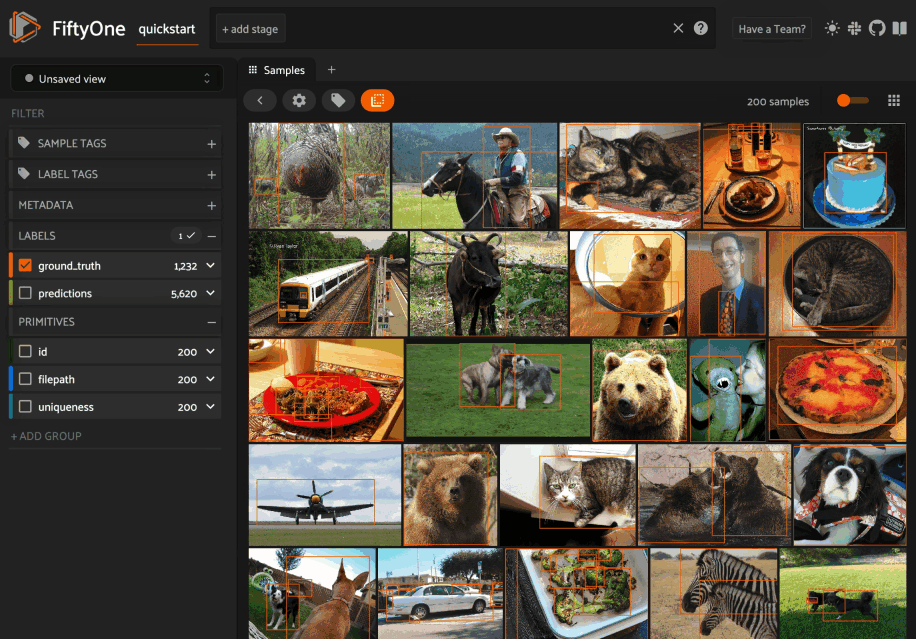This screenshot has width=916, height=639.
Task: Expand uniqueness filter chevron
Action: [210, 407]
